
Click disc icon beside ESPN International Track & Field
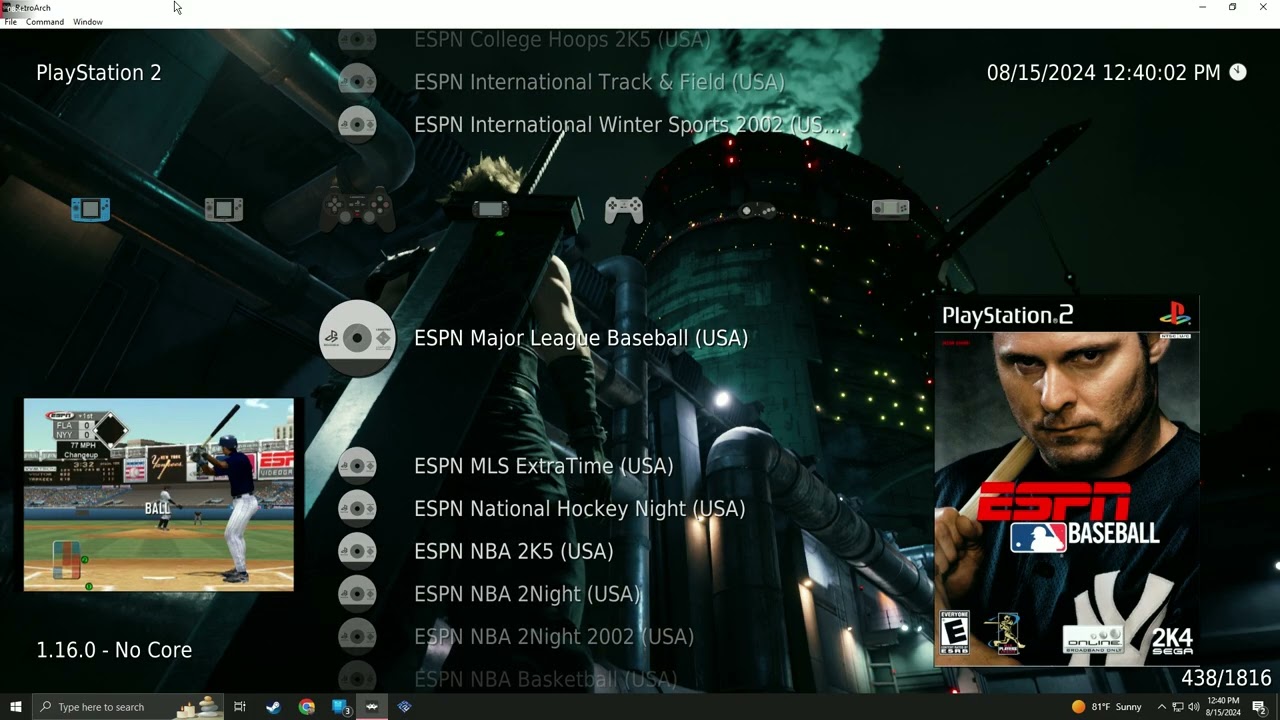tap(357, 81)
